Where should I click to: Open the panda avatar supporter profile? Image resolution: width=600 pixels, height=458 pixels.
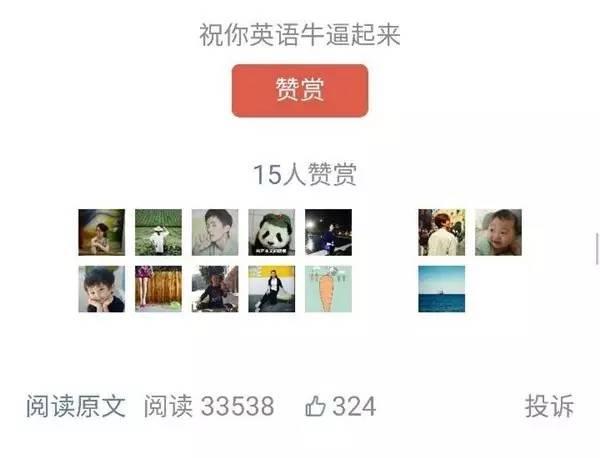(x=272, y=232)
